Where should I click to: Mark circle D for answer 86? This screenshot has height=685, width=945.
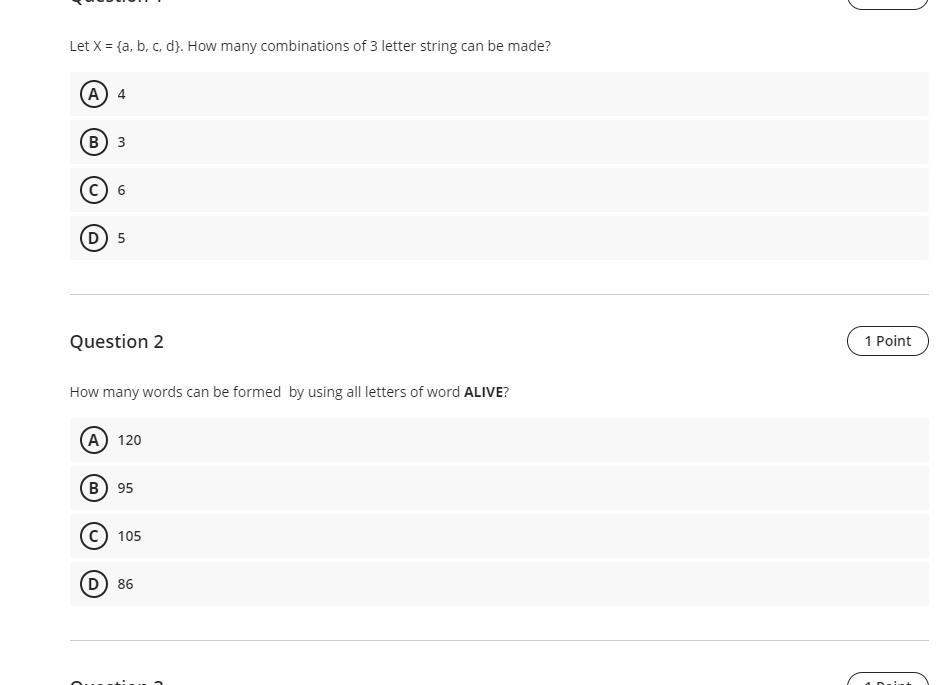pyautogui.click(x=93, y=584)
